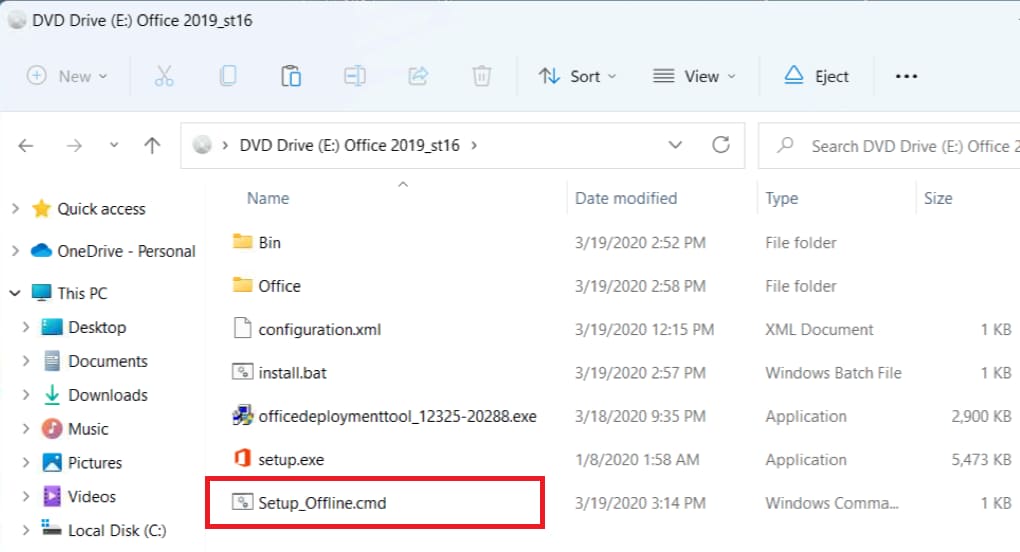The image size is (1020, 552).
Task: Click the Paste clipboard icon
Action: (x=291, y=76)
